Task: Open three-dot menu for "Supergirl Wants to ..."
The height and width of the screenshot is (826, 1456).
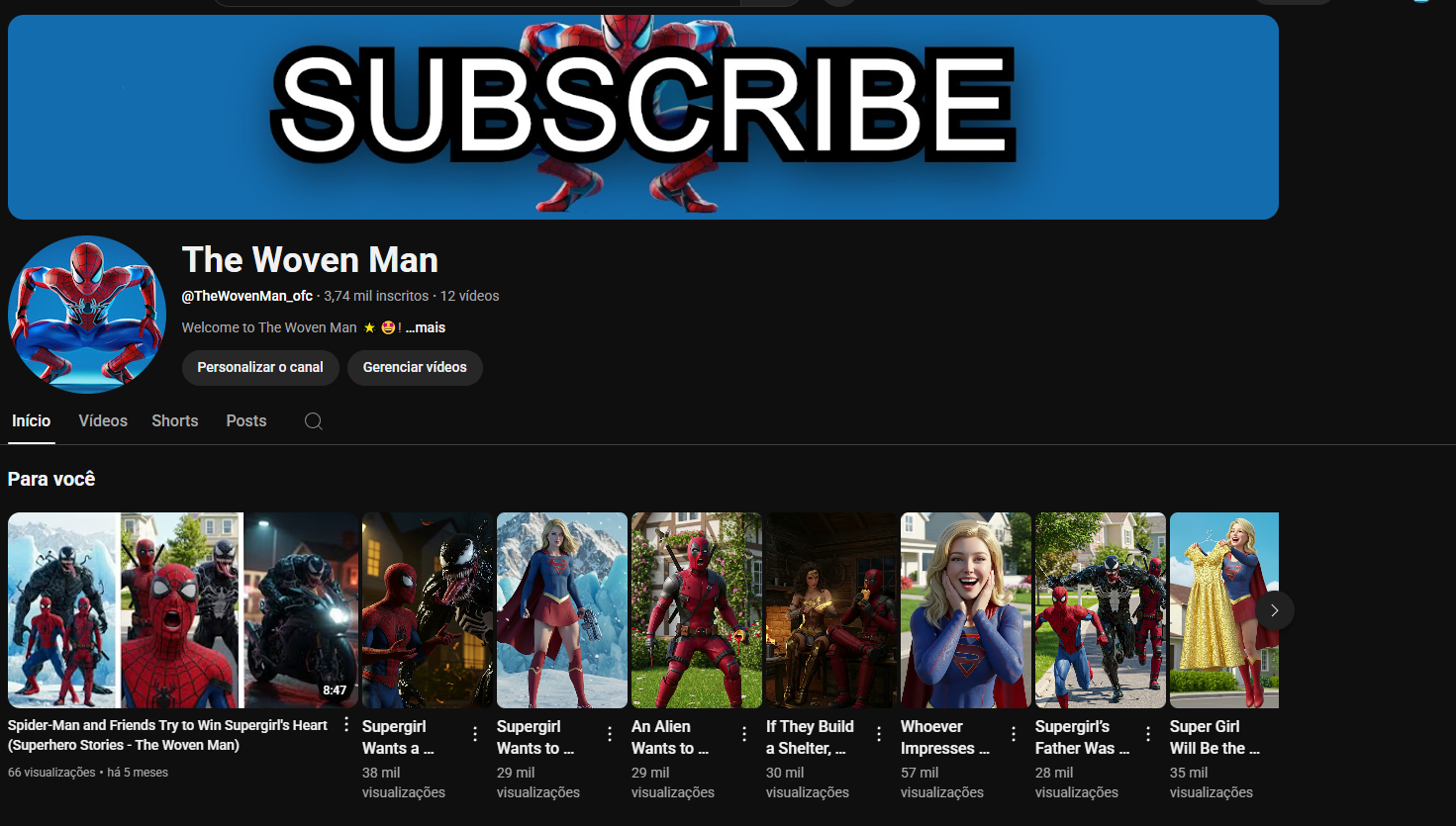Action: click(x=610, y=734)
